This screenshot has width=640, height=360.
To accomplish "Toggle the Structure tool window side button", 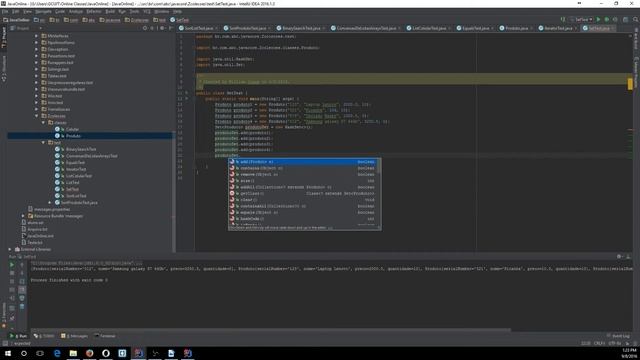I will (4, 69).
